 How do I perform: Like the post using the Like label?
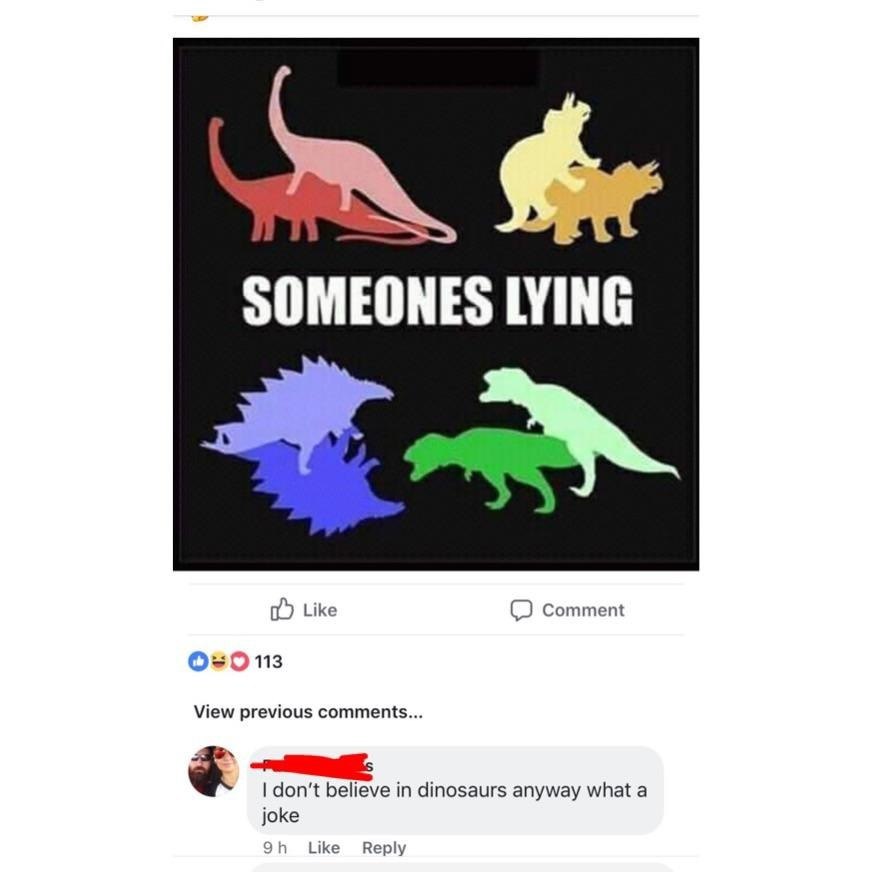(320, 610)
